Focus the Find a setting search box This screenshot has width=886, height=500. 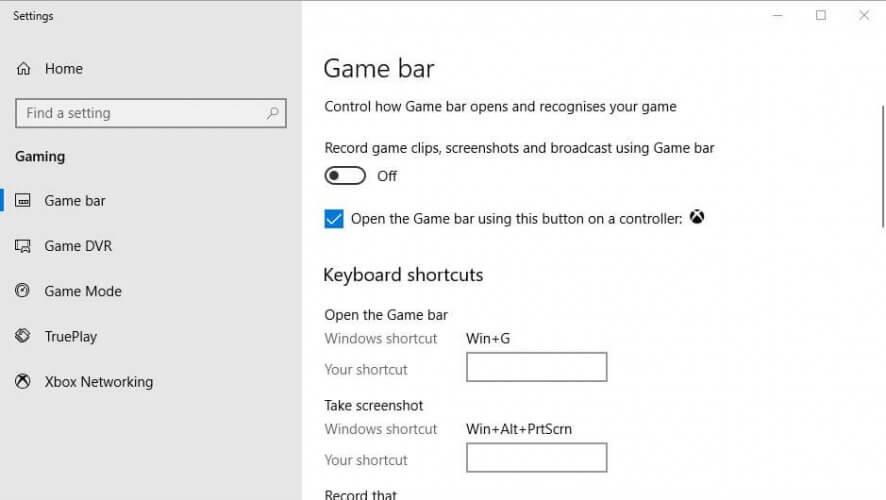click(151, 113)
